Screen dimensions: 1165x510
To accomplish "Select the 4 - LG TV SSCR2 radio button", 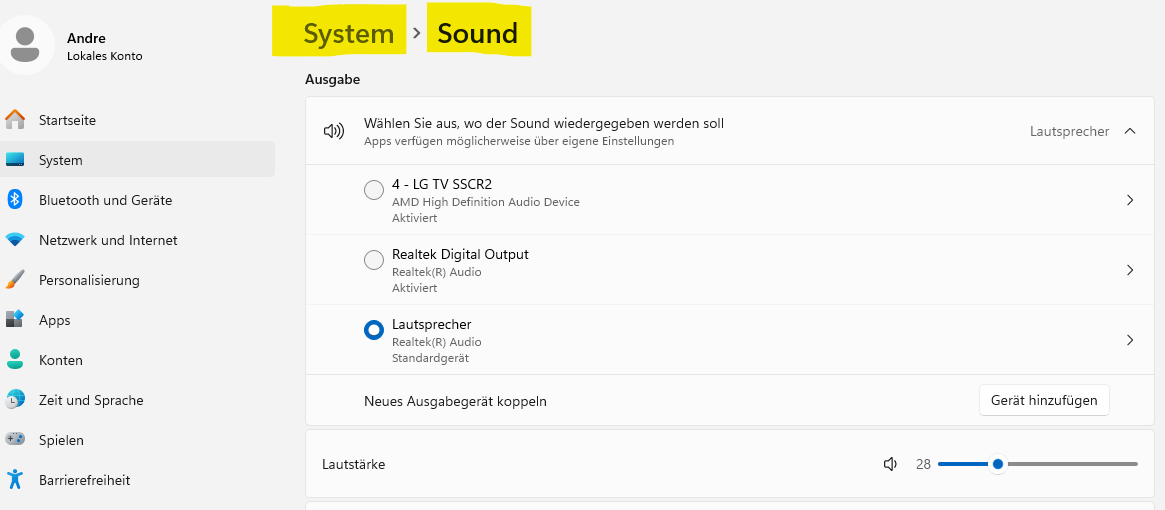I will tap(374, 190).
